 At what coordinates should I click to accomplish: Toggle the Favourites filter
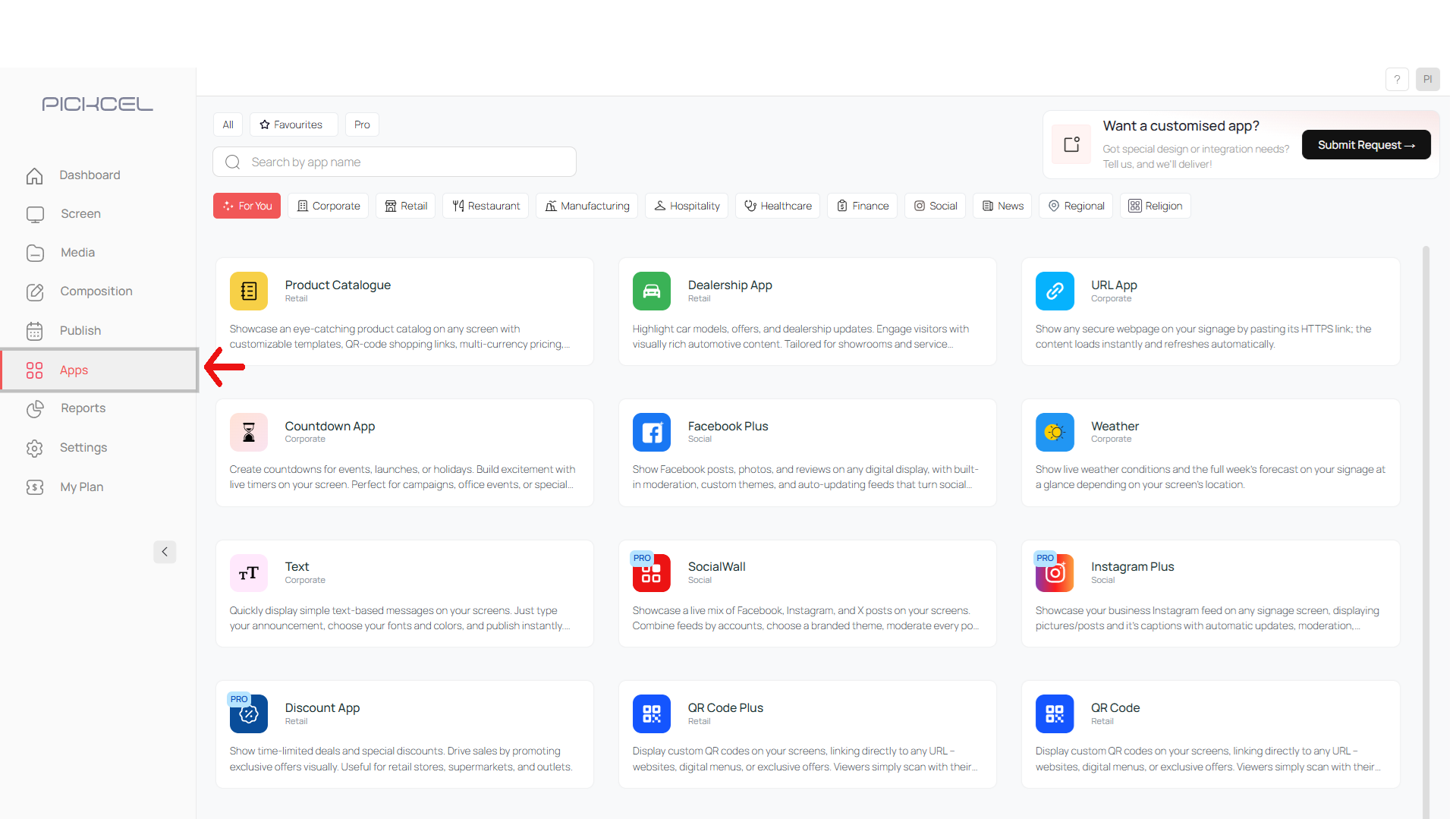point(293,124)
